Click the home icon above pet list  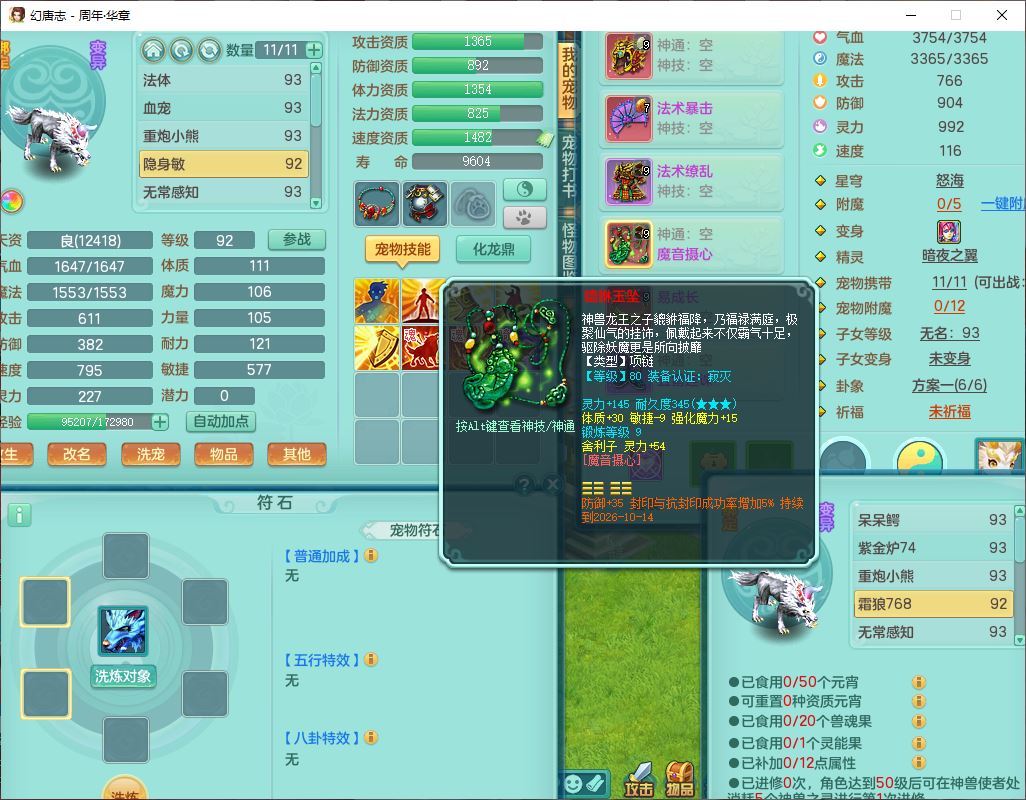(x=154, y=50)
